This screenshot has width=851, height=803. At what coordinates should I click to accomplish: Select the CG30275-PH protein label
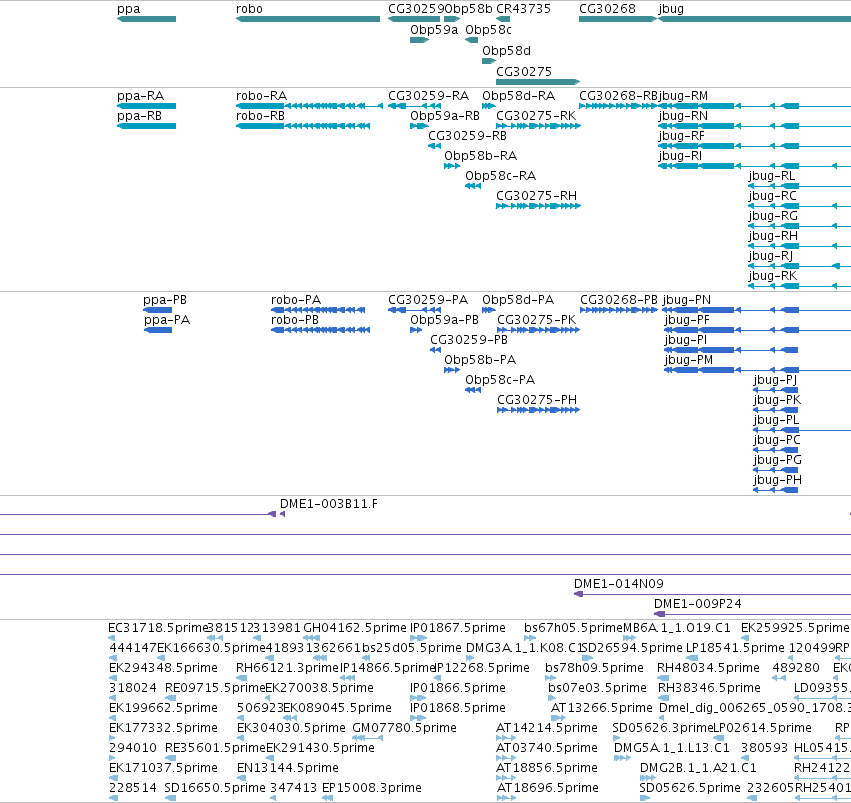[x=537, y=400]
